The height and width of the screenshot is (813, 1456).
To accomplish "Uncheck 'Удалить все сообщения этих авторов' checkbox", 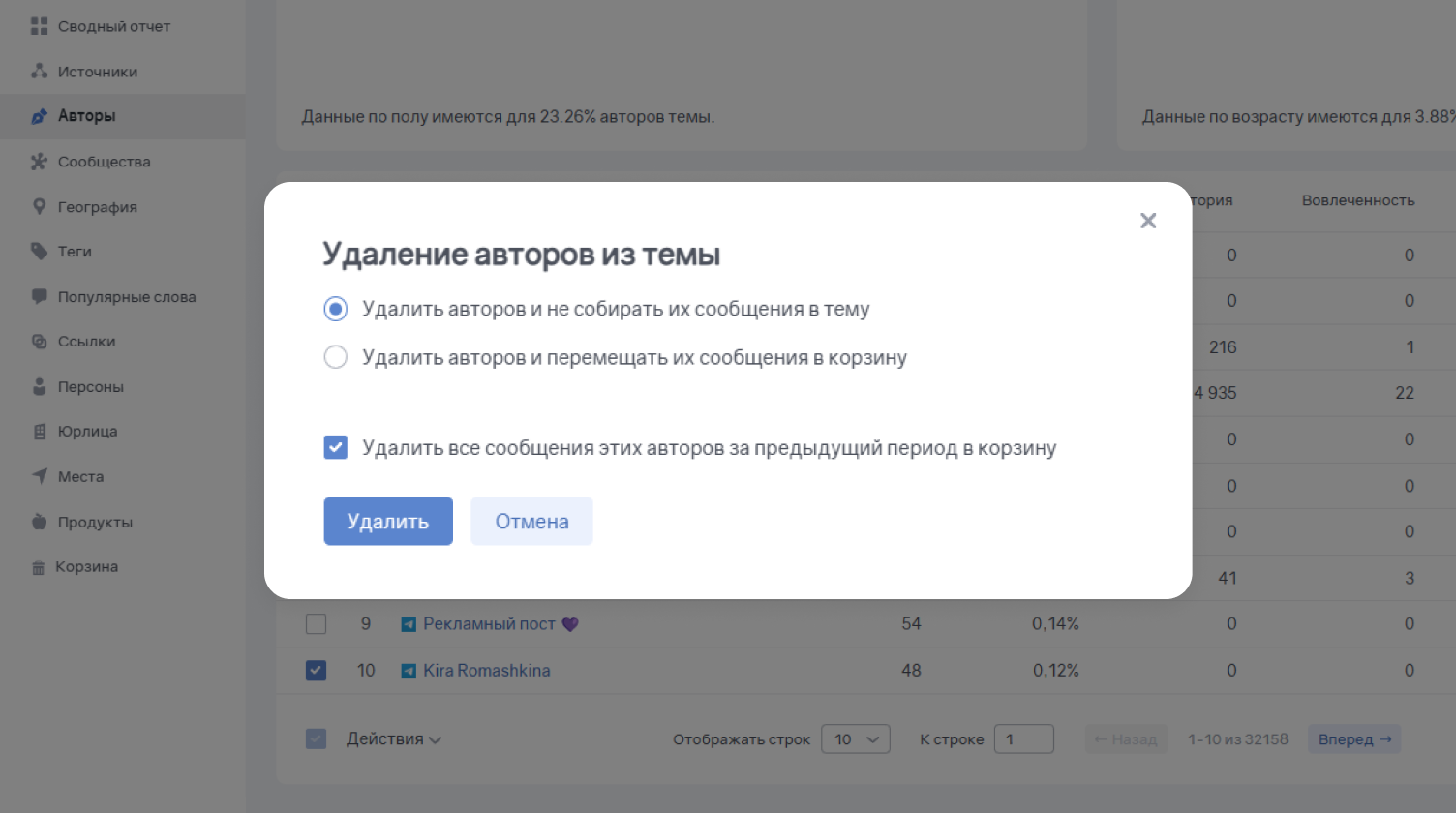I will click(x=335, y=447).
